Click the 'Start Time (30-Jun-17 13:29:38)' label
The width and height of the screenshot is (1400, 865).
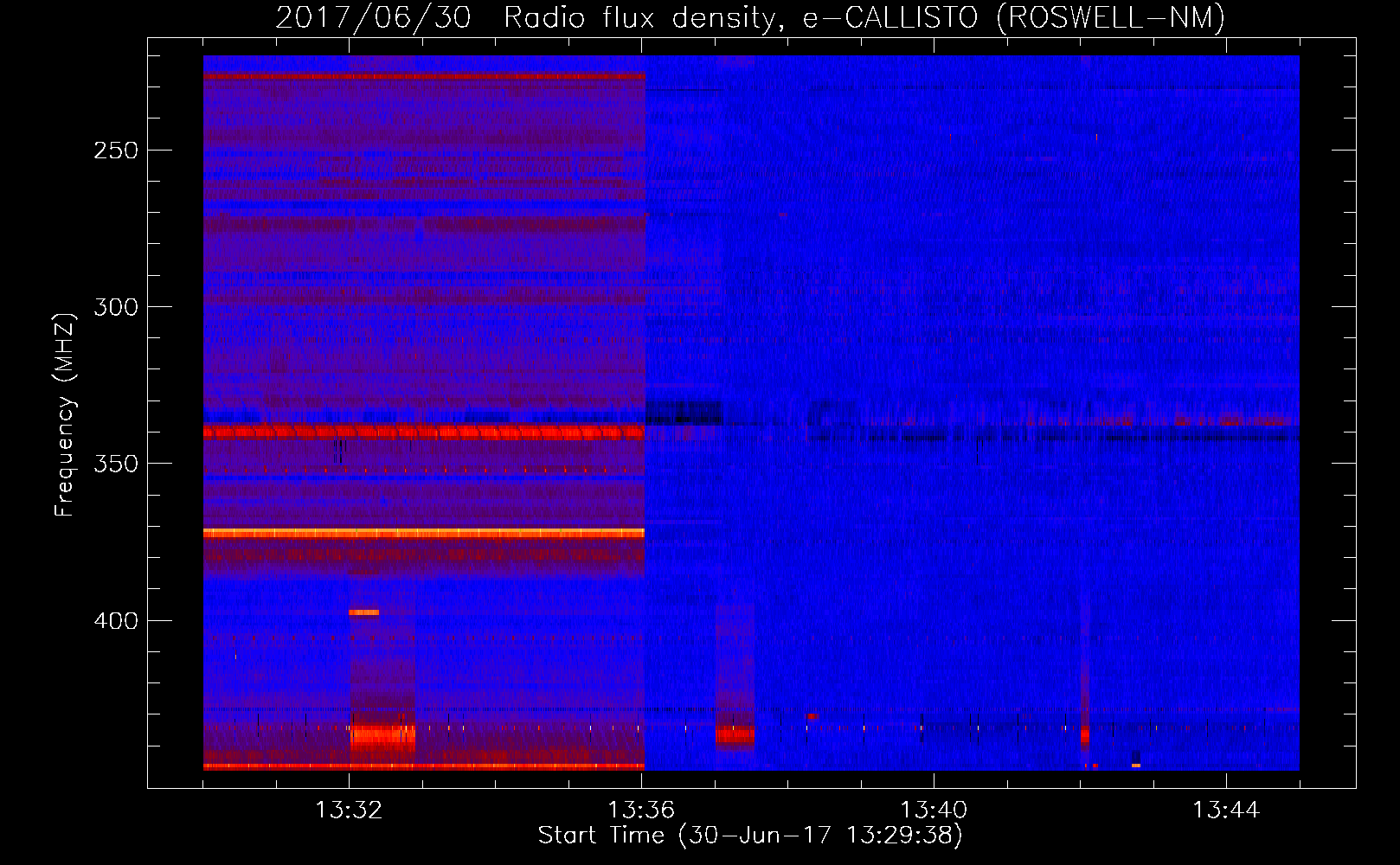click(x=750, y=836)
